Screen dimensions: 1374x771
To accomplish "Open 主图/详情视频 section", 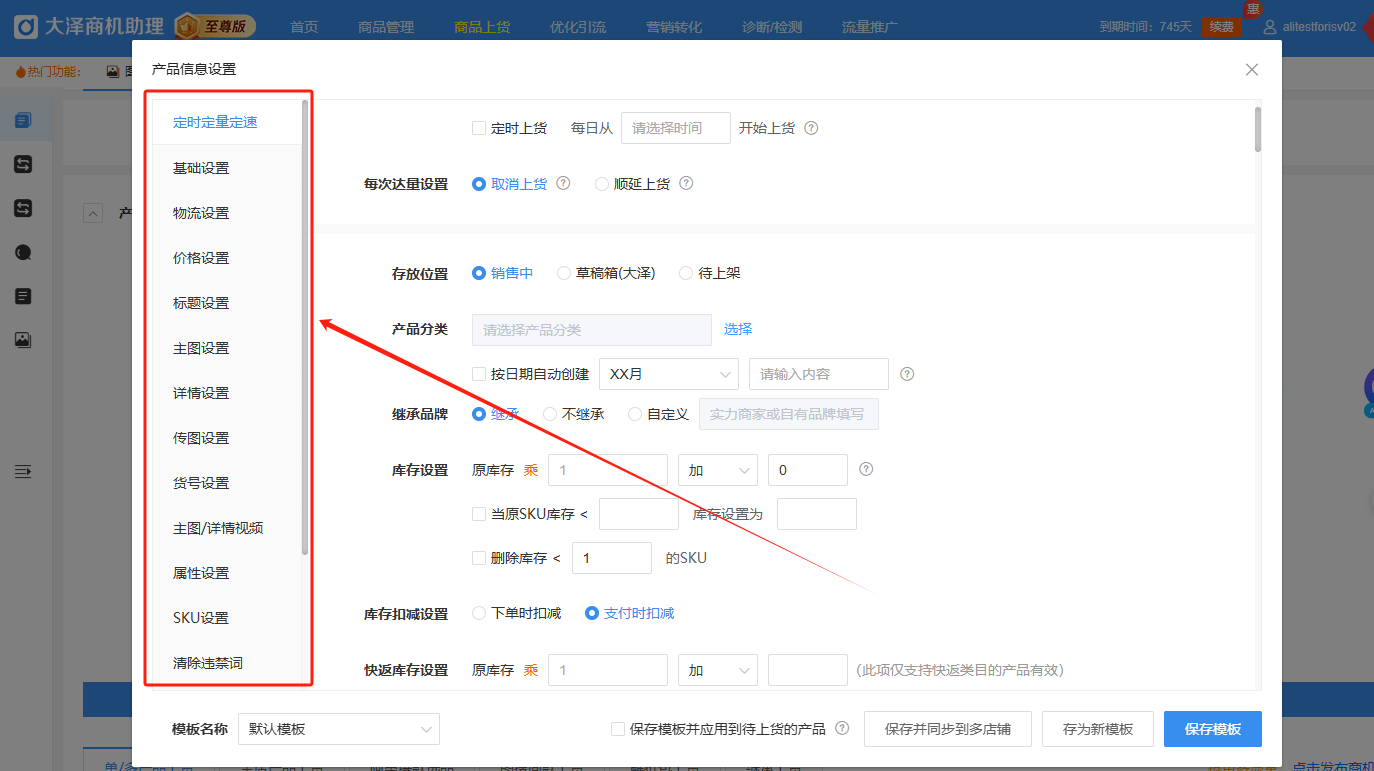I will 218,528.
